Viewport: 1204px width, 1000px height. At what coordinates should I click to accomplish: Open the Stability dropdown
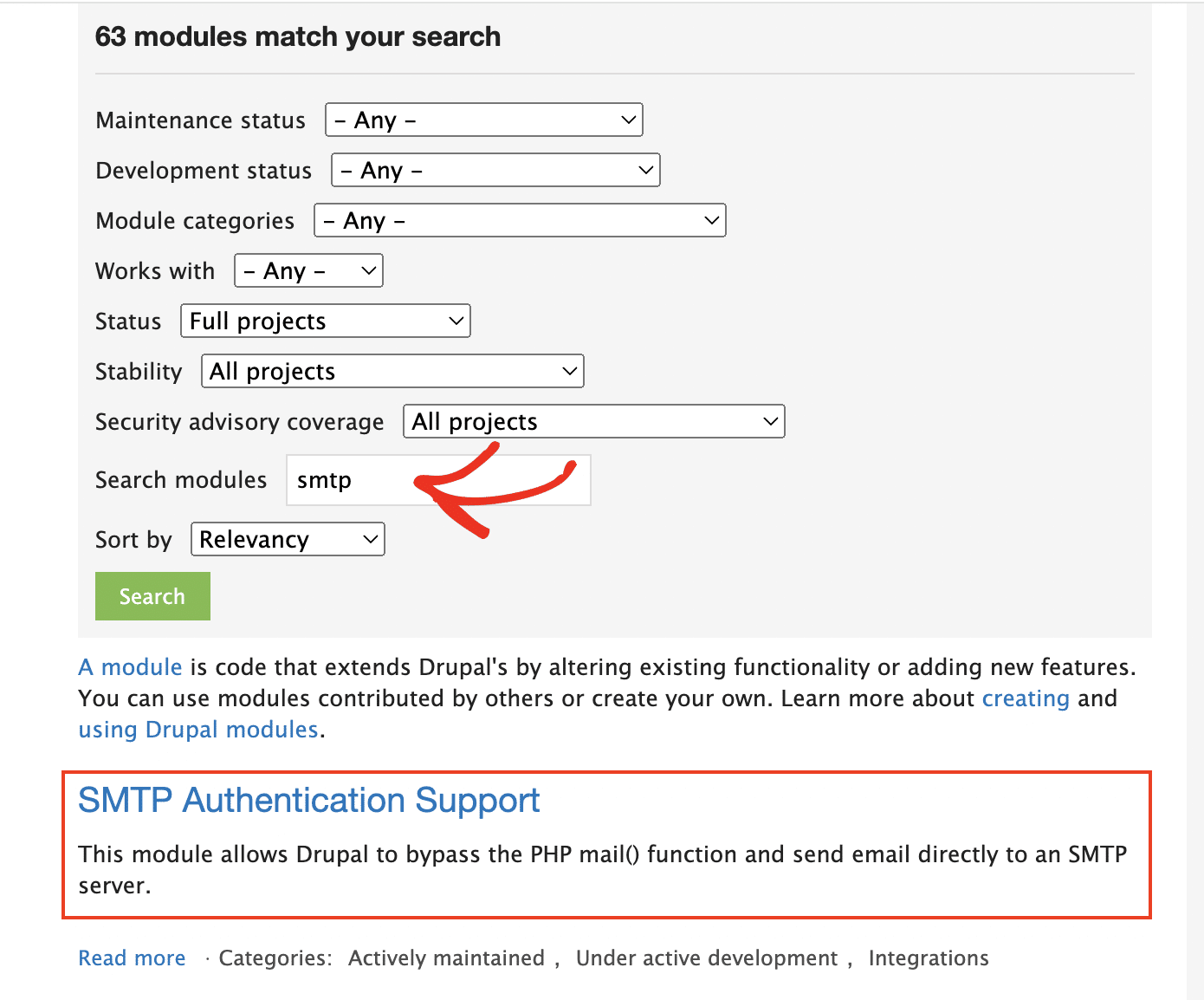point(392,371)
